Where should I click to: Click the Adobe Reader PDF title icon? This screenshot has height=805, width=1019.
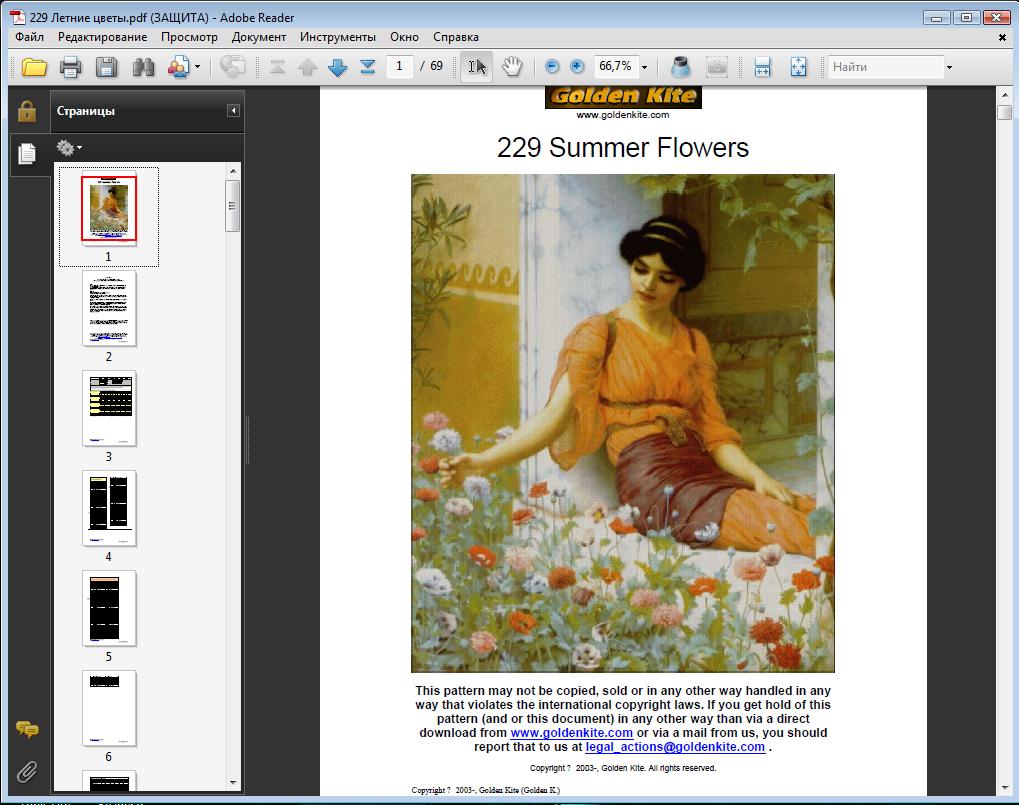(18, 17)
